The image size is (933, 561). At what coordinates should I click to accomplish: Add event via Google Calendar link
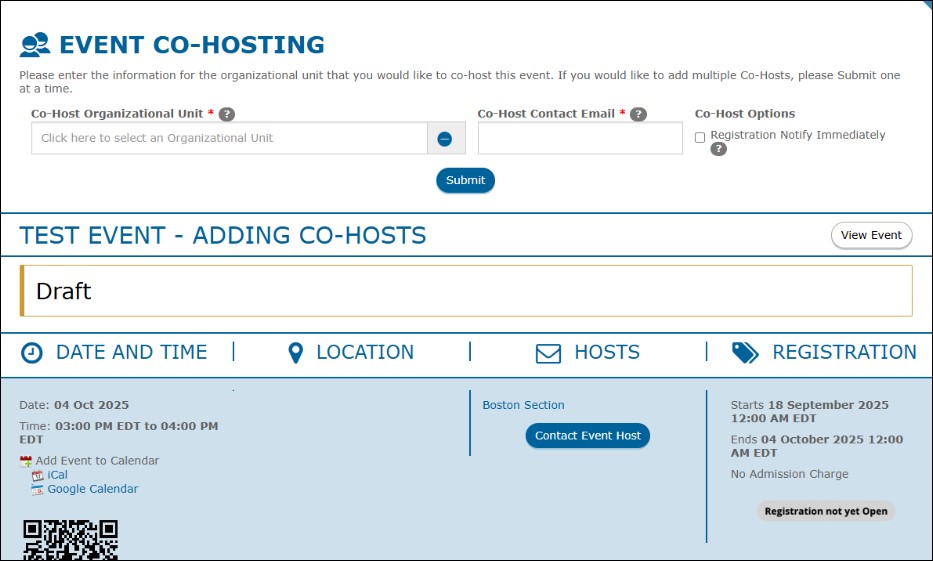pyautogui.click(x=92, y=489)
